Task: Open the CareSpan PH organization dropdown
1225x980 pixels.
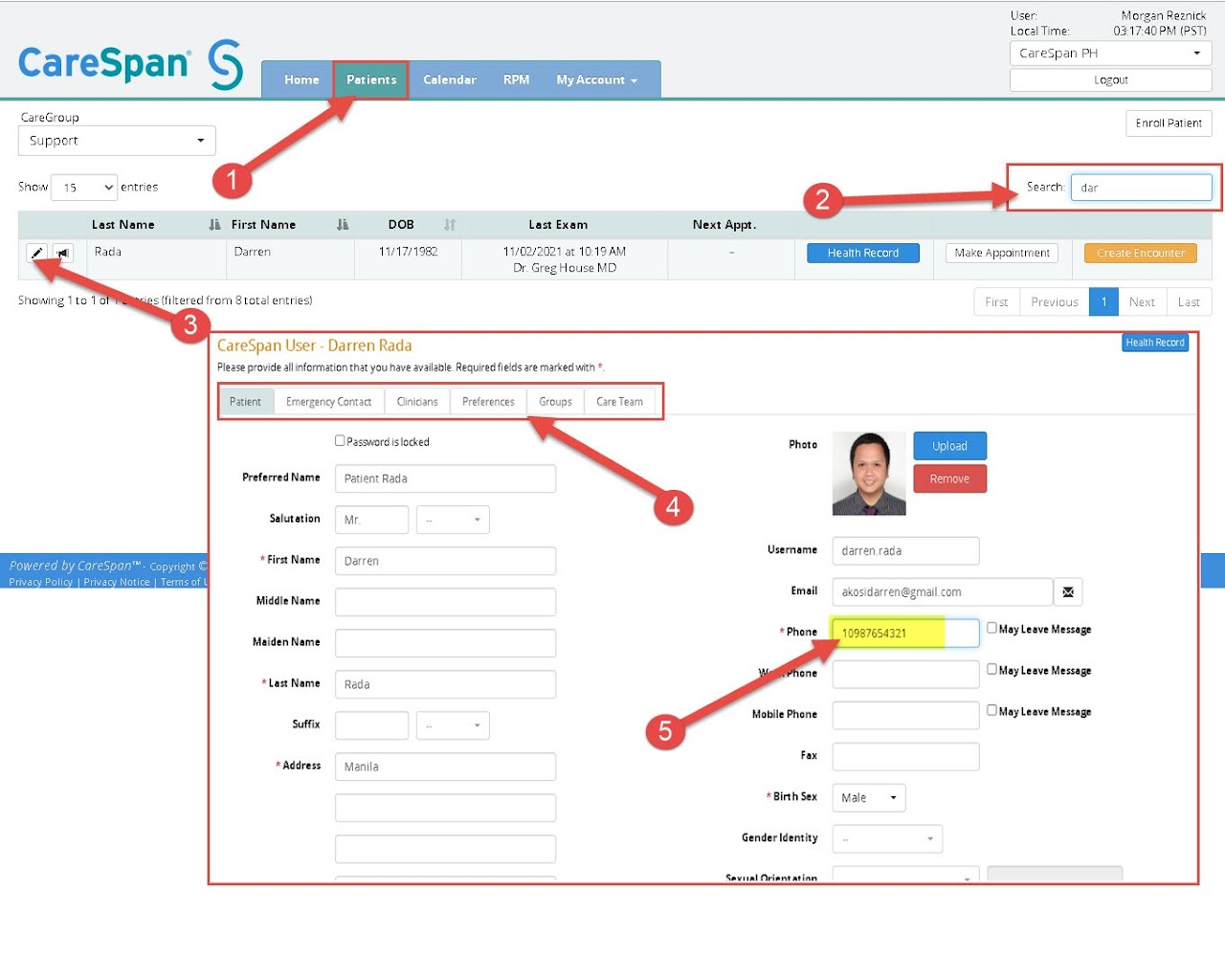Action: [1110, 54]
